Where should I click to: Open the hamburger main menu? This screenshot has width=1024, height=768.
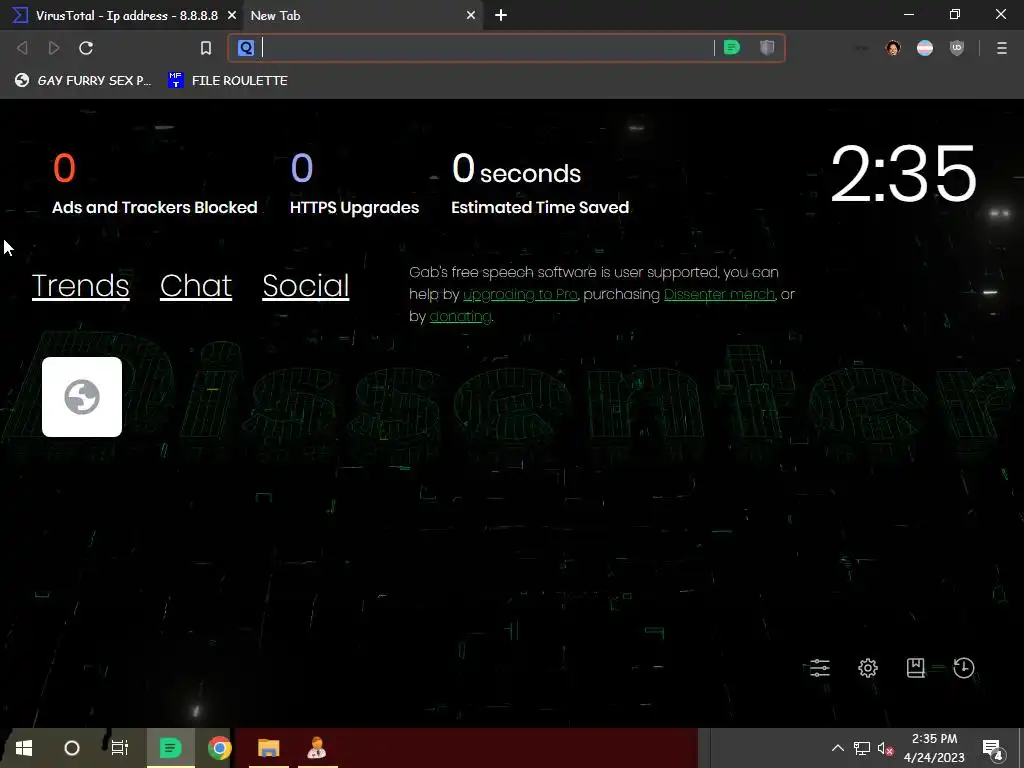(1002, 48)
